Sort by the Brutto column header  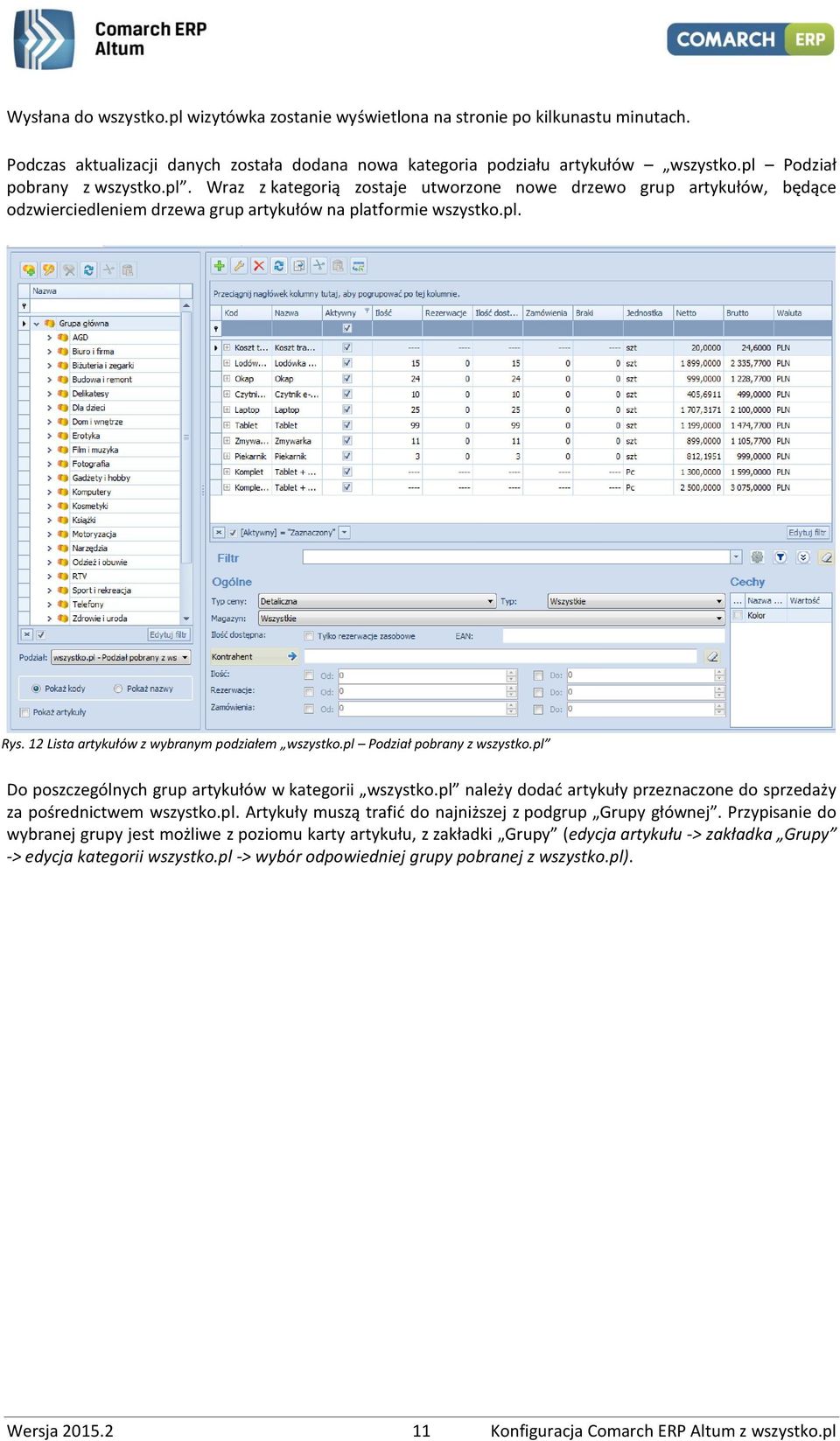click(x=748, y=312)
